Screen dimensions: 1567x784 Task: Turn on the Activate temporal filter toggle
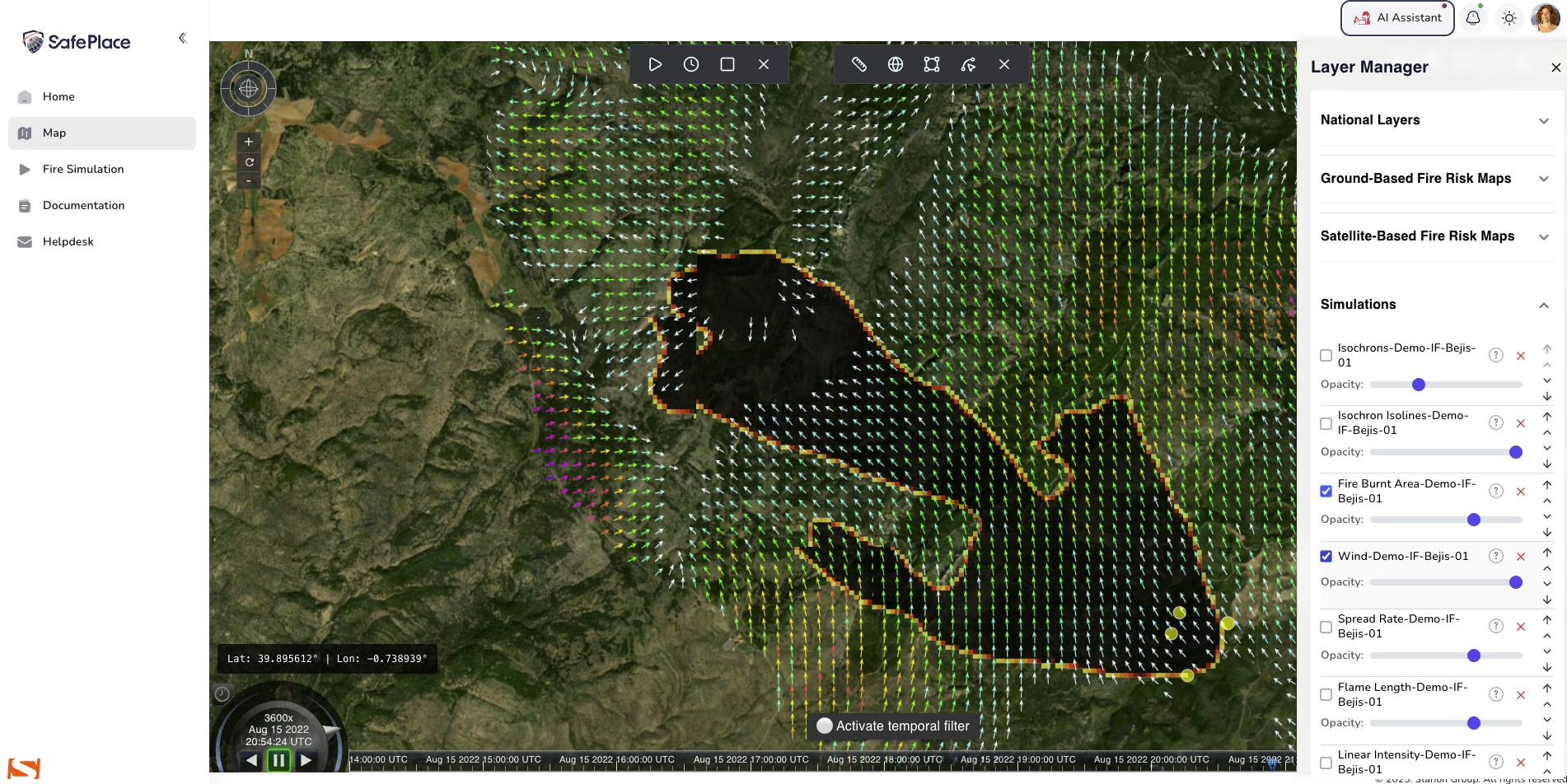pyautogui.click(x=825, y=726)
